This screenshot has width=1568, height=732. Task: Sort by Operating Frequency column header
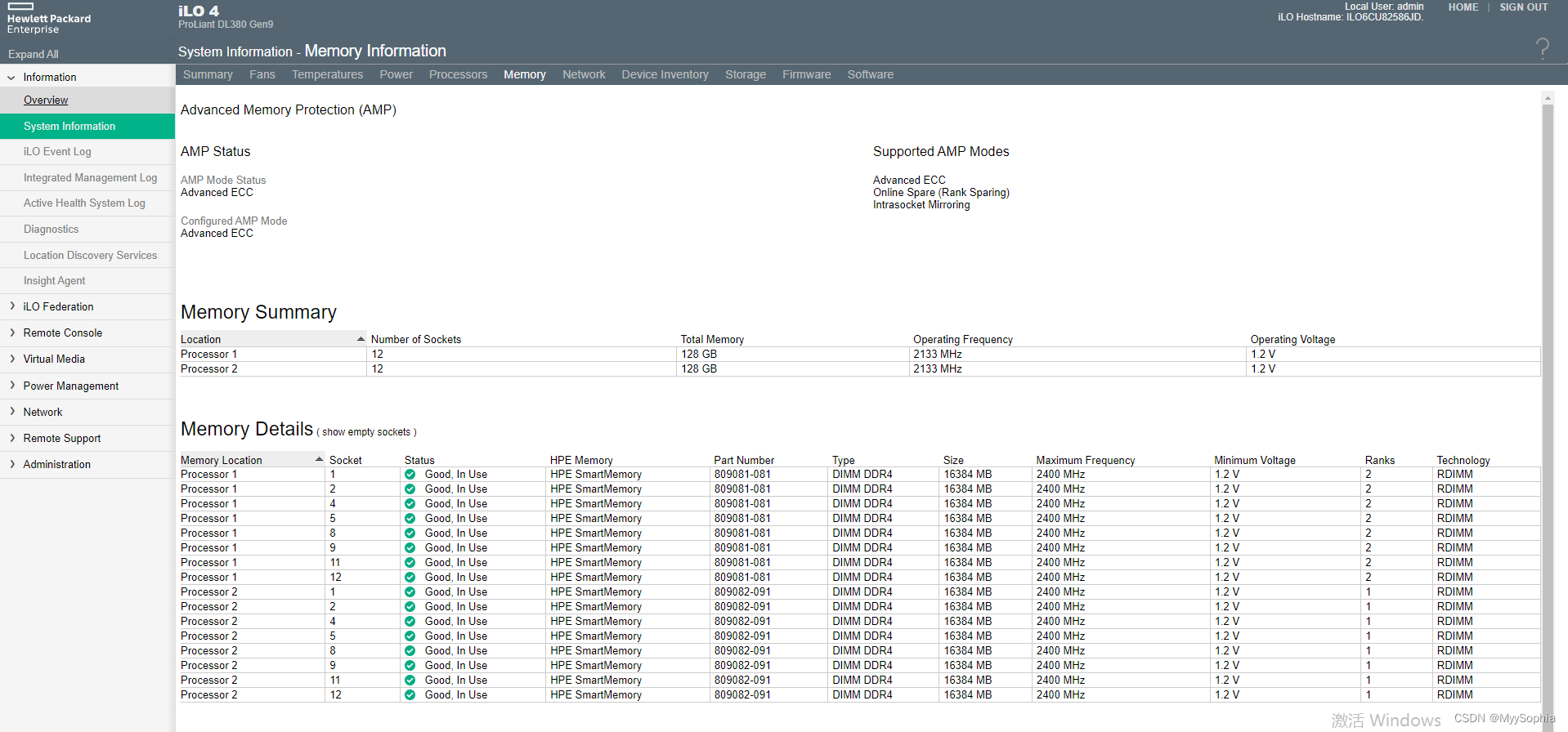(x=963, y=339)
